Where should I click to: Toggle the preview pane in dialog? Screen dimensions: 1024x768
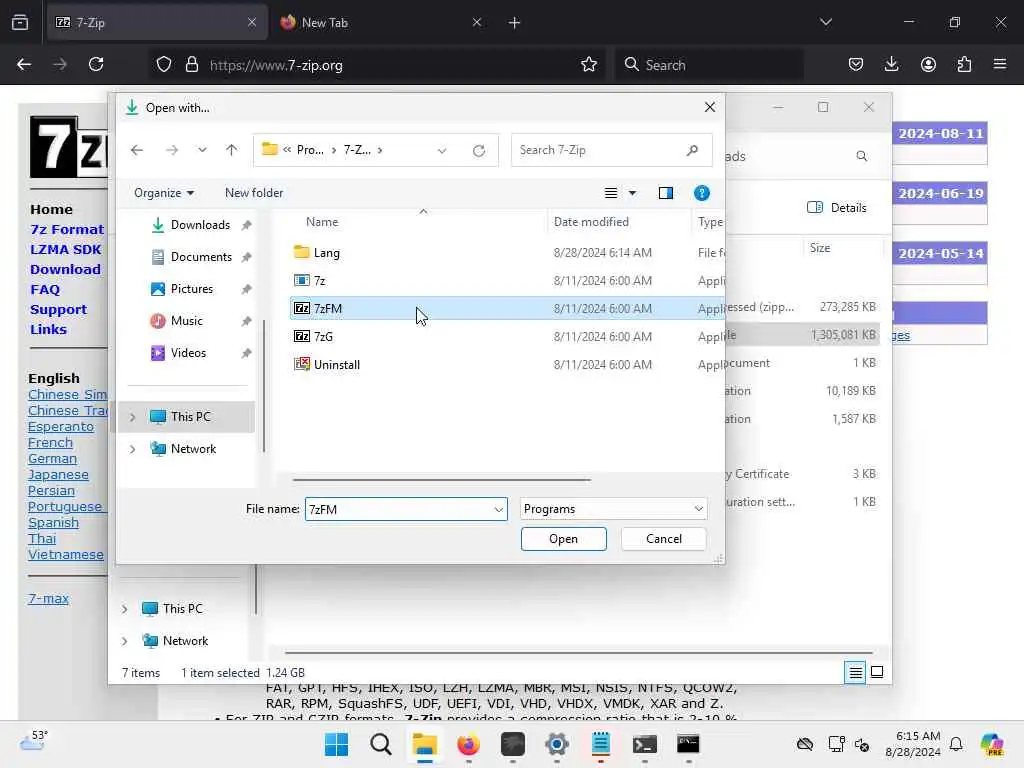point(665,193)
